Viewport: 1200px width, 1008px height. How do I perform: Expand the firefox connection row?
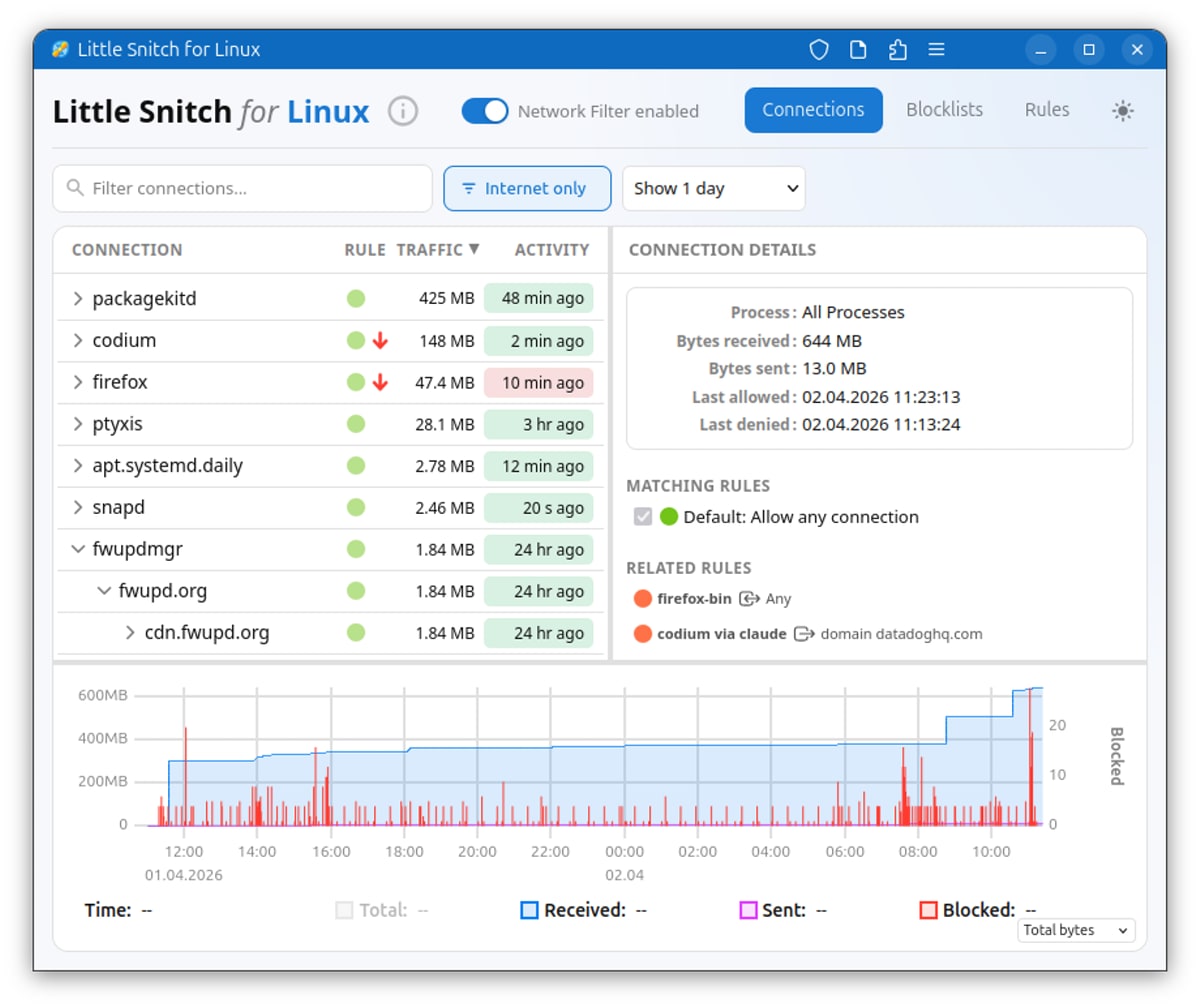pos(78,382)
